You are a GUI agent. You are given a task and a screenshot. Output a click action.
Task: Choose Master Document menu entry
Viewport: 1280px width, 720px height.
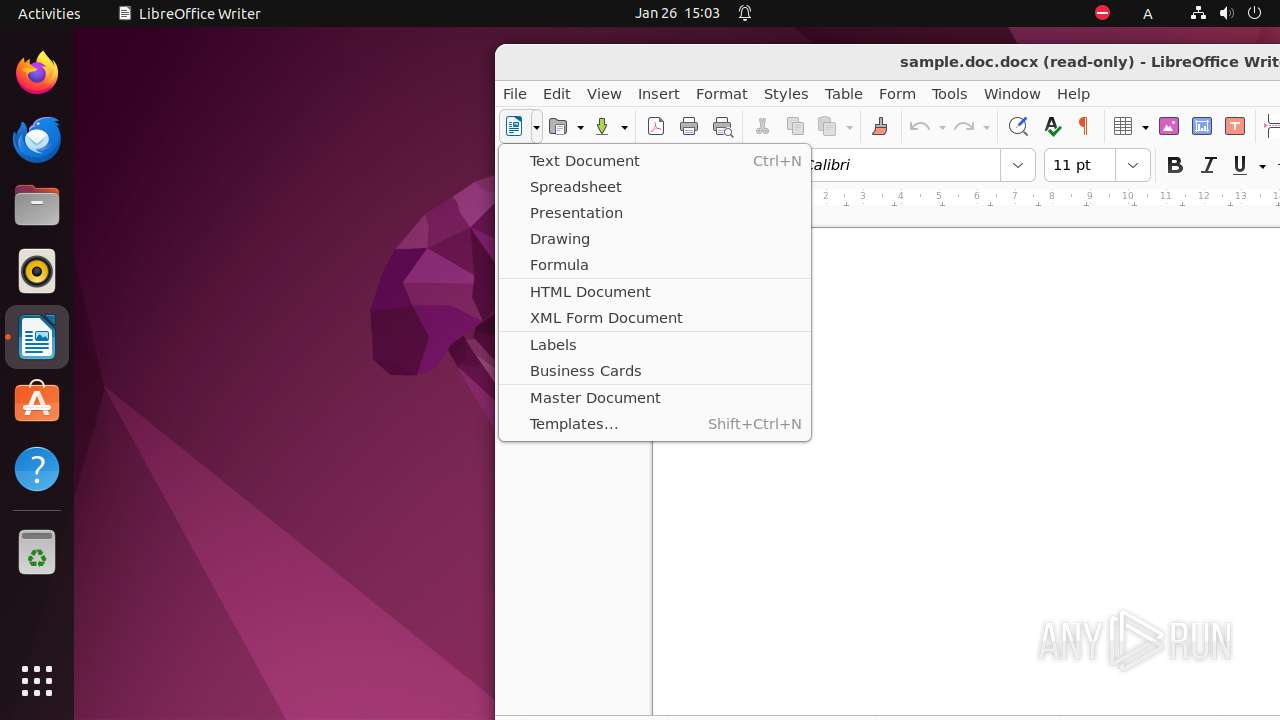(x=654, y=397)
